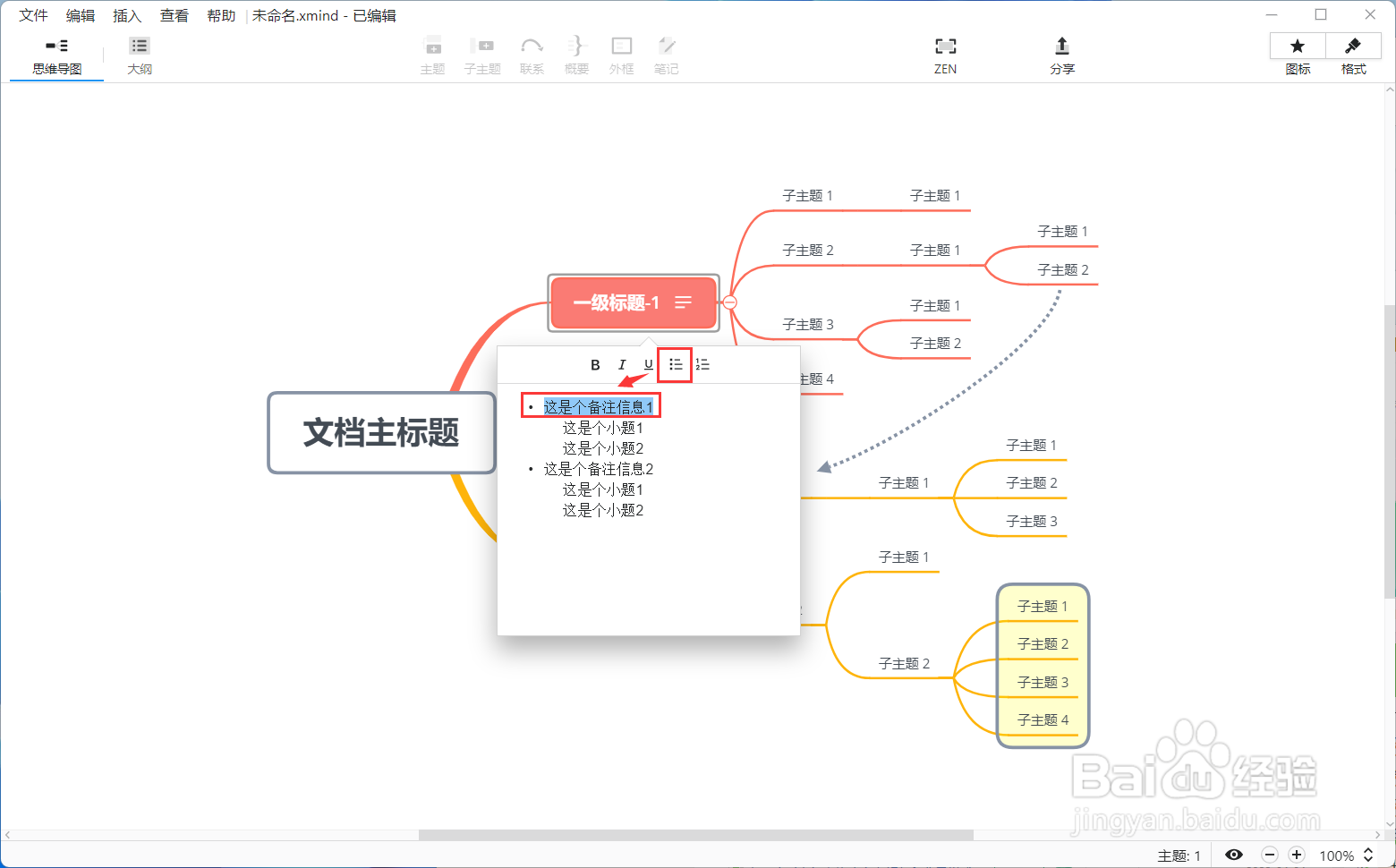Open the 分享 share option
Viewport: 1396px width, 868px height.
pyautogui.click(x=1061, y=56)
